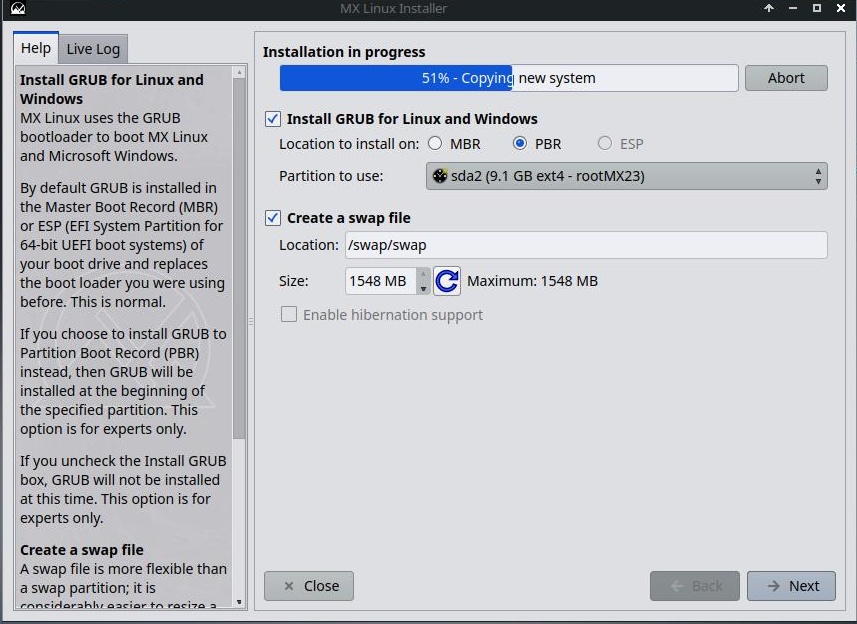Click the Next button
Screen dimensions: 857x624
(x=791, y=586)
